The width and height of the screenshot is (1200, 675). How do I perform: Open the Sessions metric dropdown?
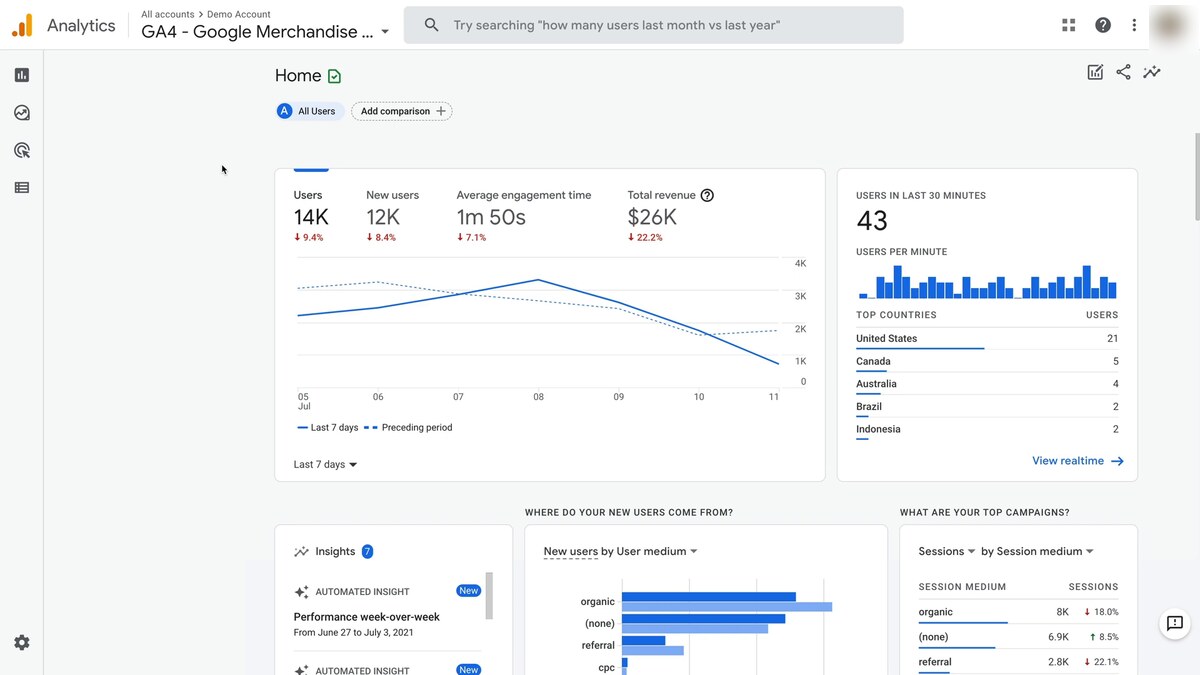[946, 551]
